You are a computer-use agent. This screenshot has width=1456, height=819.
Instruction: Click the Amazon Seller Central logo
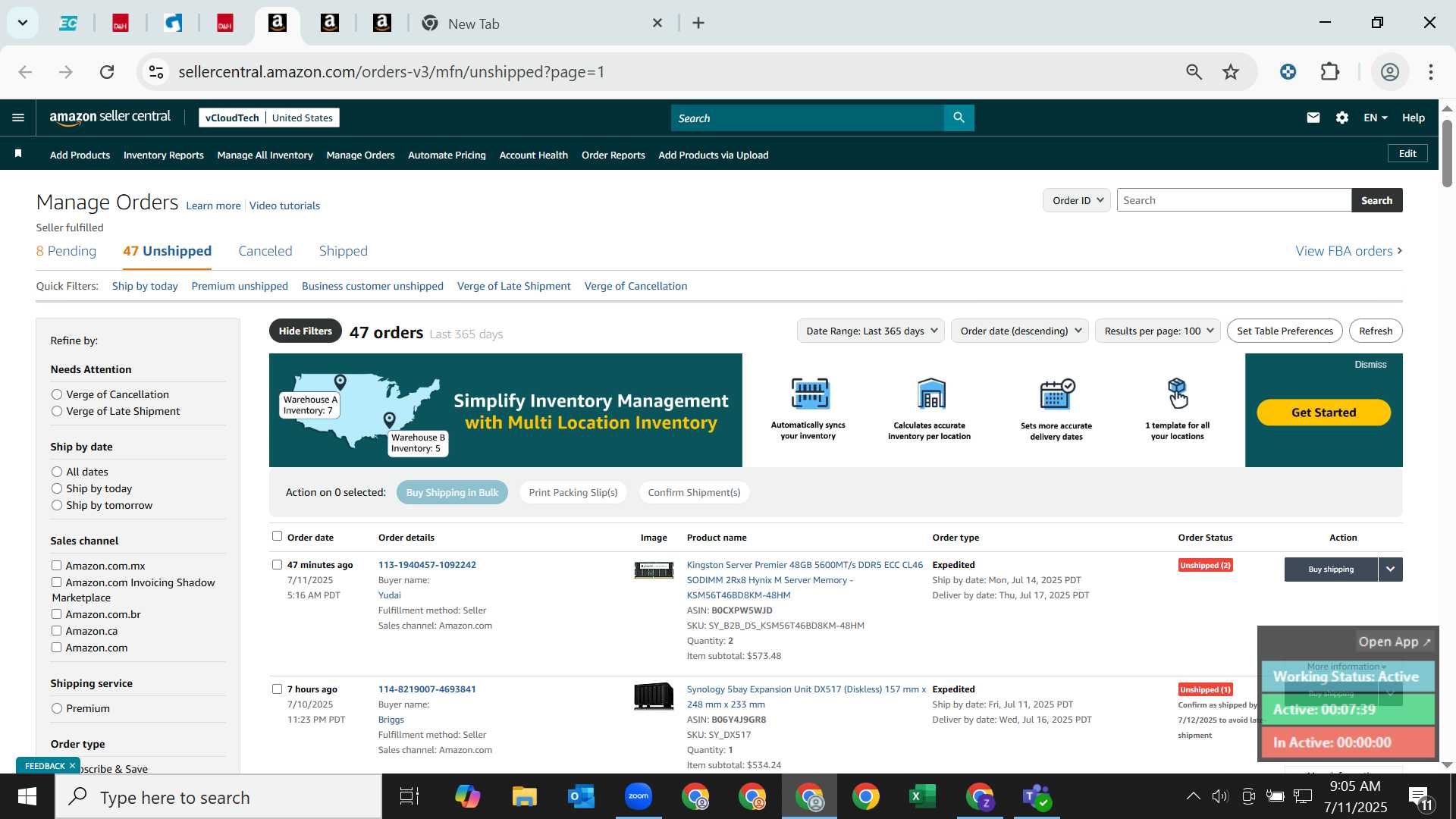[x=110, y=117]
